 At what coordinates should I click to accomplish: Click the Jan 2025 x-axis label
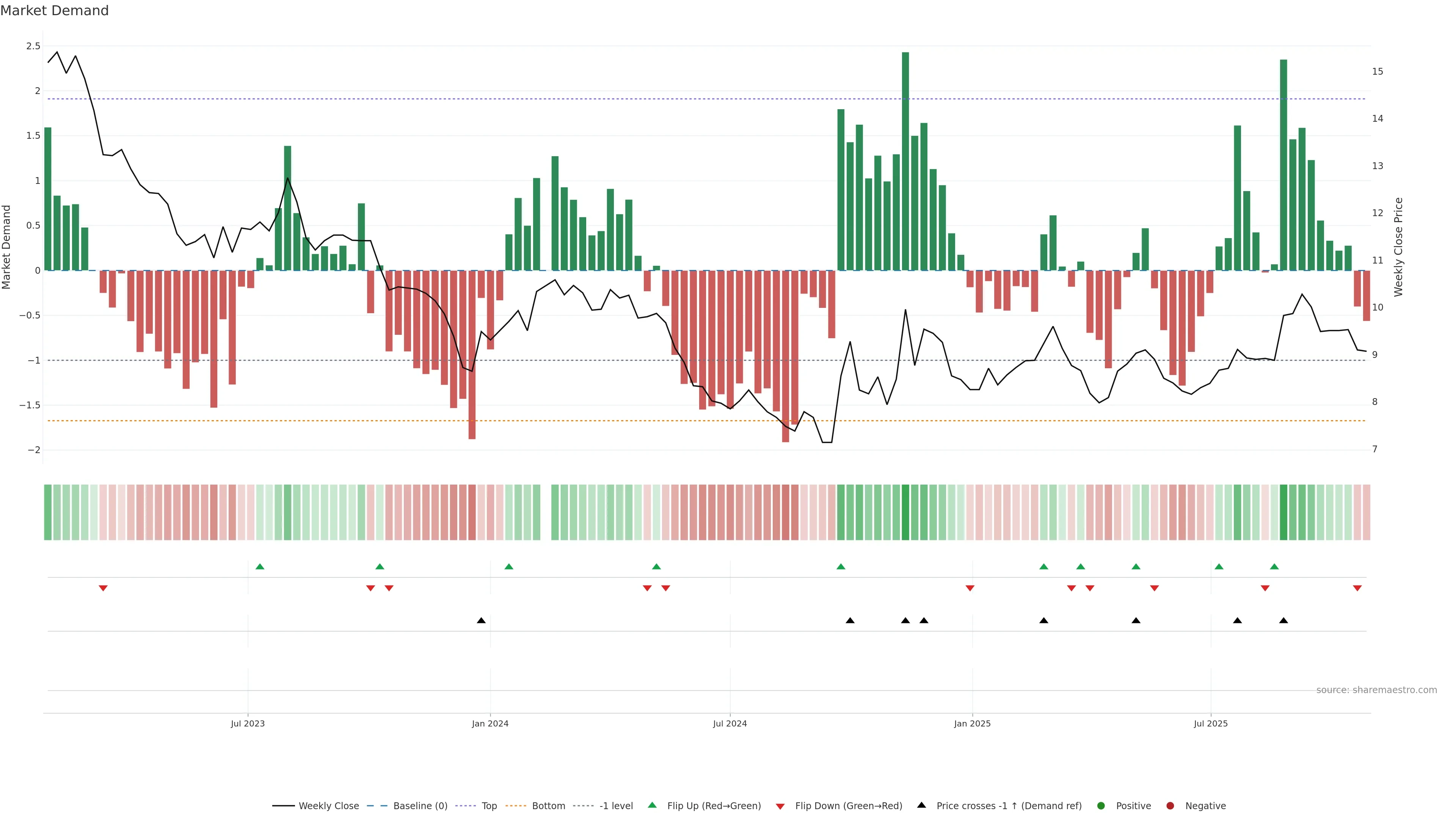[x=972, y=723]
